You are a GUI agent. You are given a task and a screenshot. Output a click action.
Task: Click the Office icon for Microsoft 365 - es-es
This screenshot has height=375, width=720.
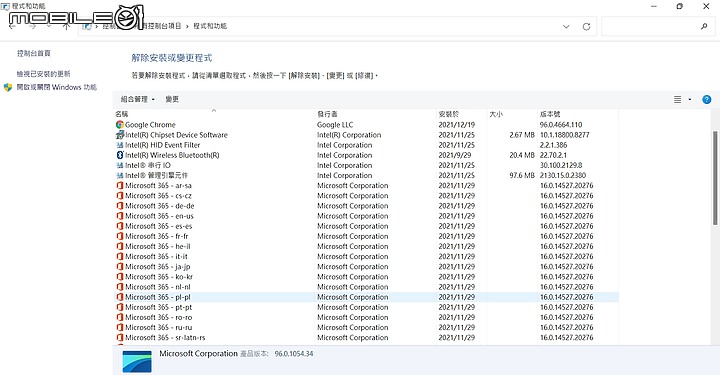pyautogui.click(x=120, y=226)
